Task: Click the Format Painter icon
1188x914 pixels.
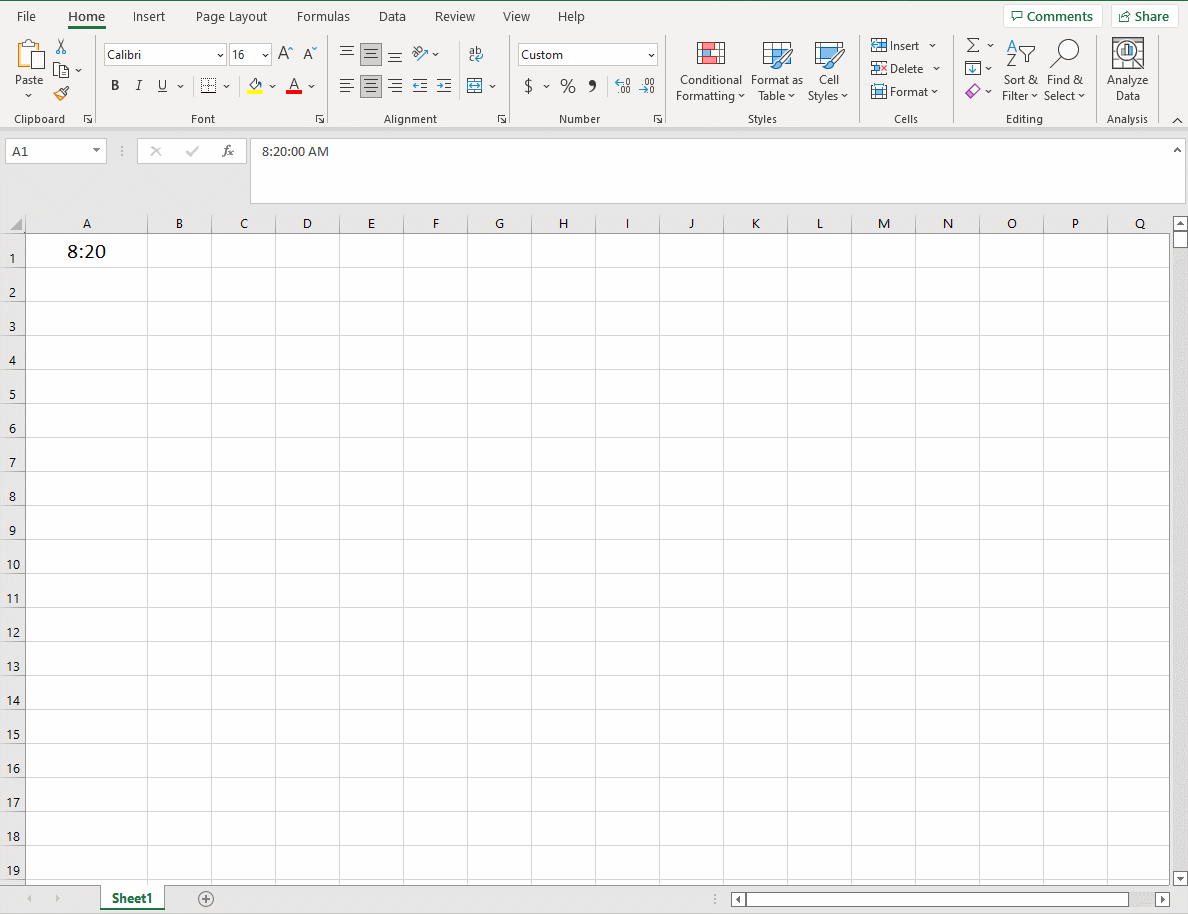Action: point(60,93)
